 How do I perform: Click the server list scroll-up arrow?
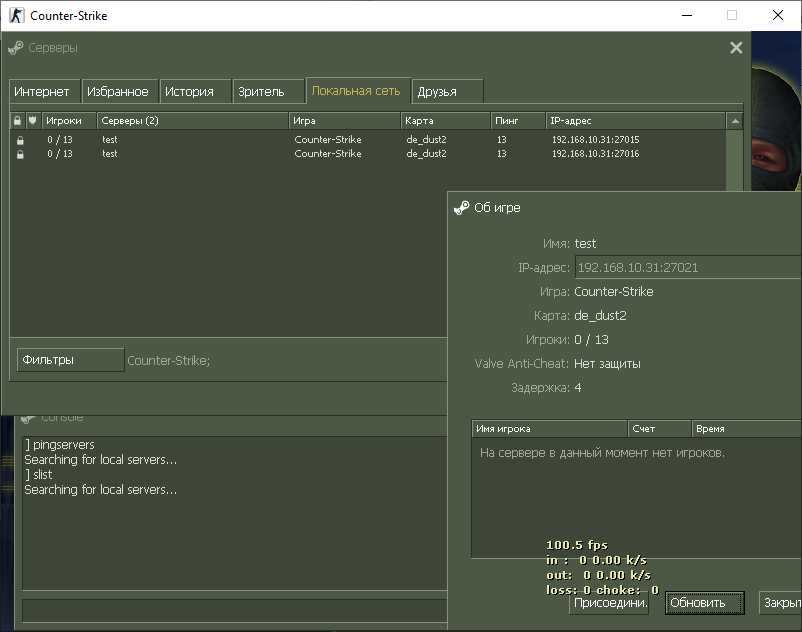pos(735,121)
